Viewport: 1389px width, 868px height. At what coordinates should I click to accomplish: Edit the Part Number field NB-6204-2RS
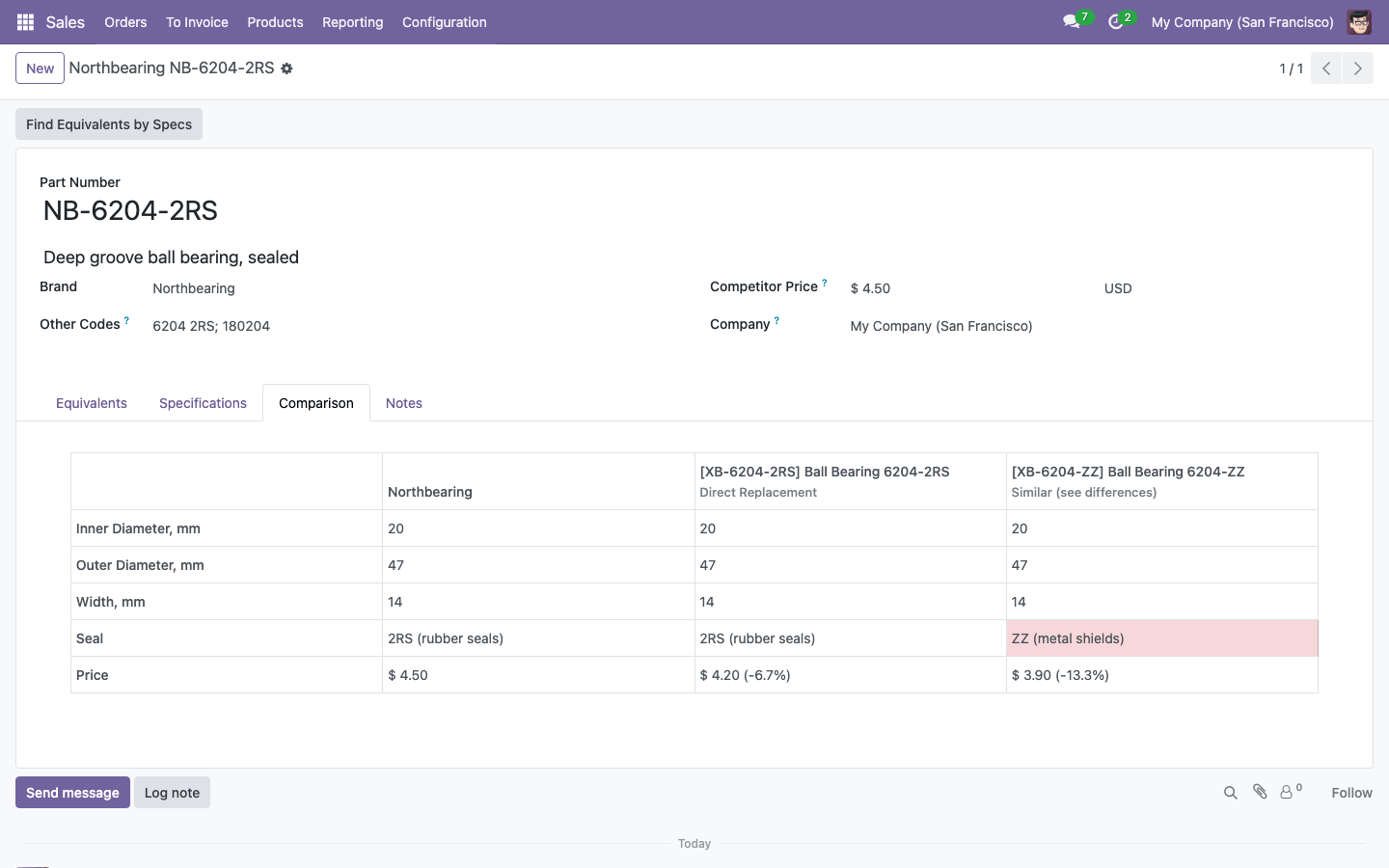(130, 210)
